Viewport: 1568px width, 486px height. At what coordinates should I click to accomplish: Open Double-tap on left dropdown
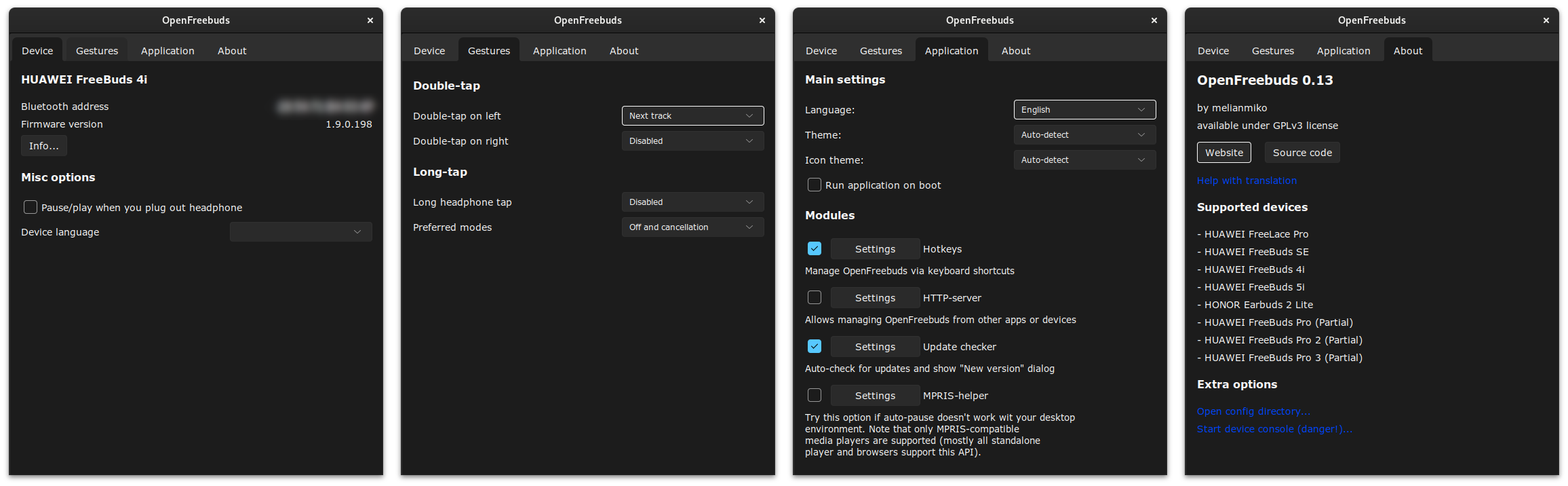693,115
